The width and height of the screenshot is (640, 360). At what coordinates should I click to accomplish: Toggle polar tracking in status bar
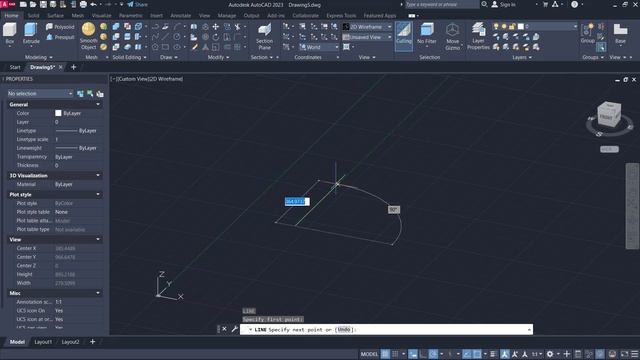(x=433, y=354)
